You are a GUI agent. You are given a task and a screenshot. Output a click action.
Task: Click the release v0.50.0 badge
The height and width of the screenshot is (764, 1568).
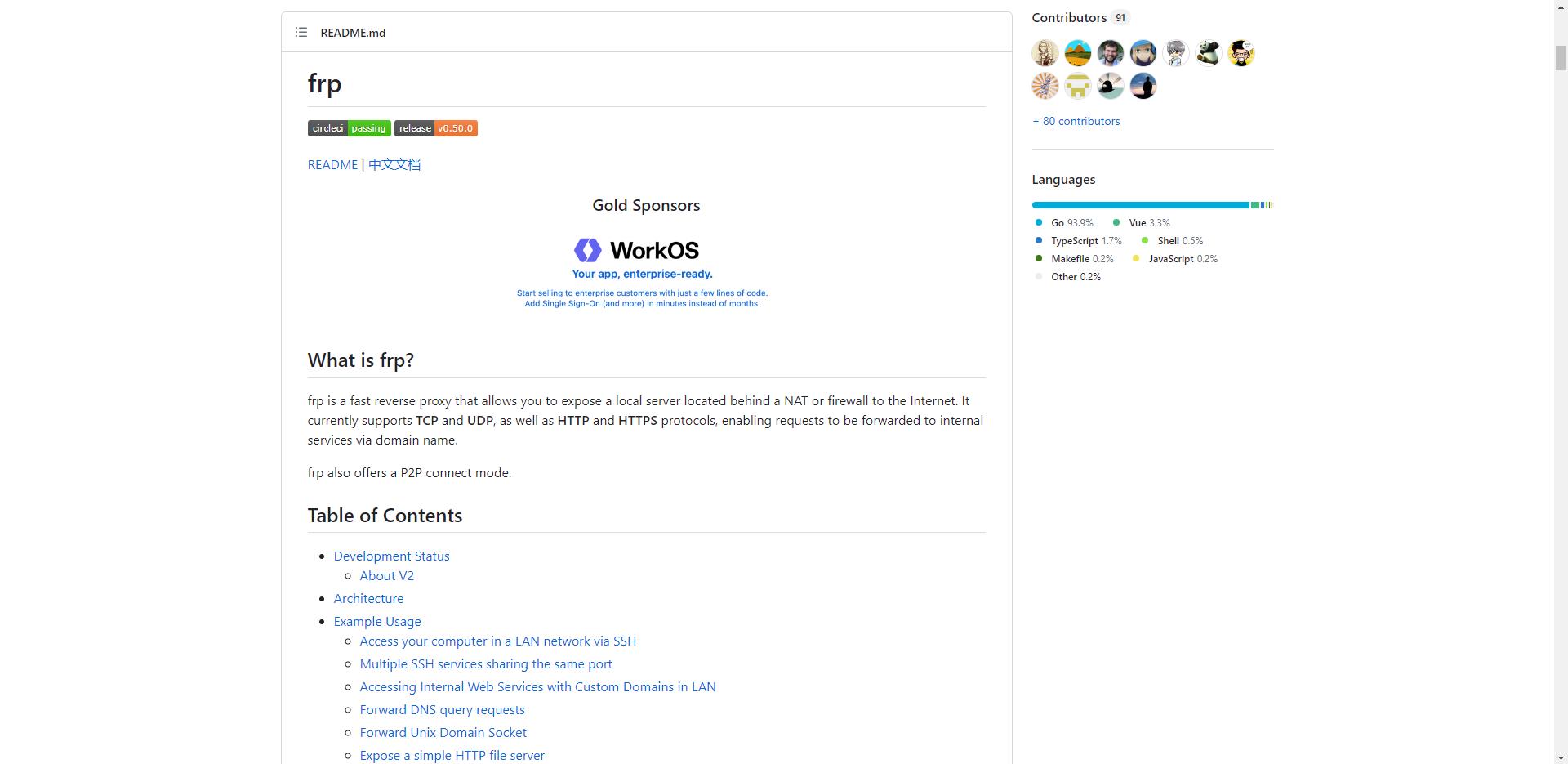pos(436,128)
